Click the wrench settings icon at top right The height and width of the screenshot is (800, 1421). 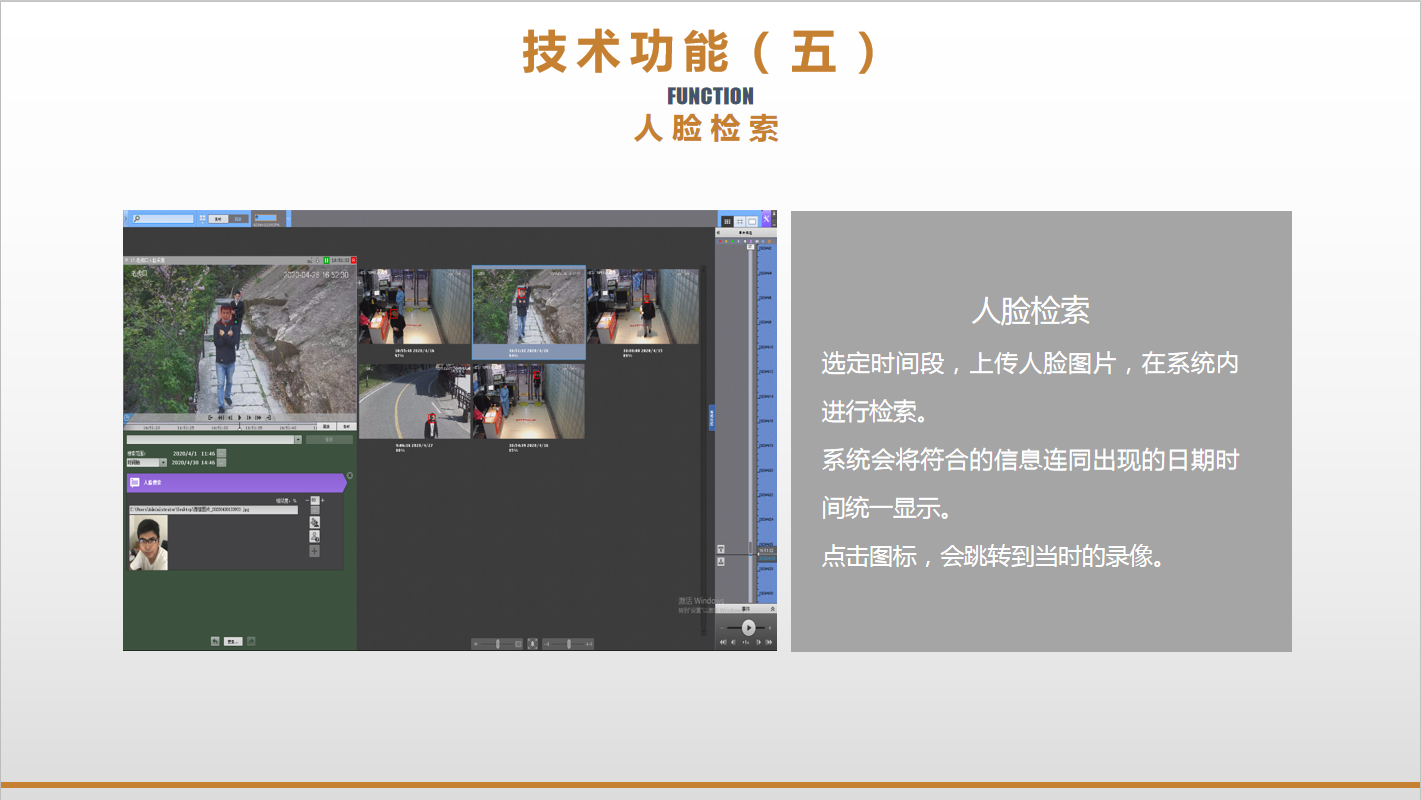point(766,220)
